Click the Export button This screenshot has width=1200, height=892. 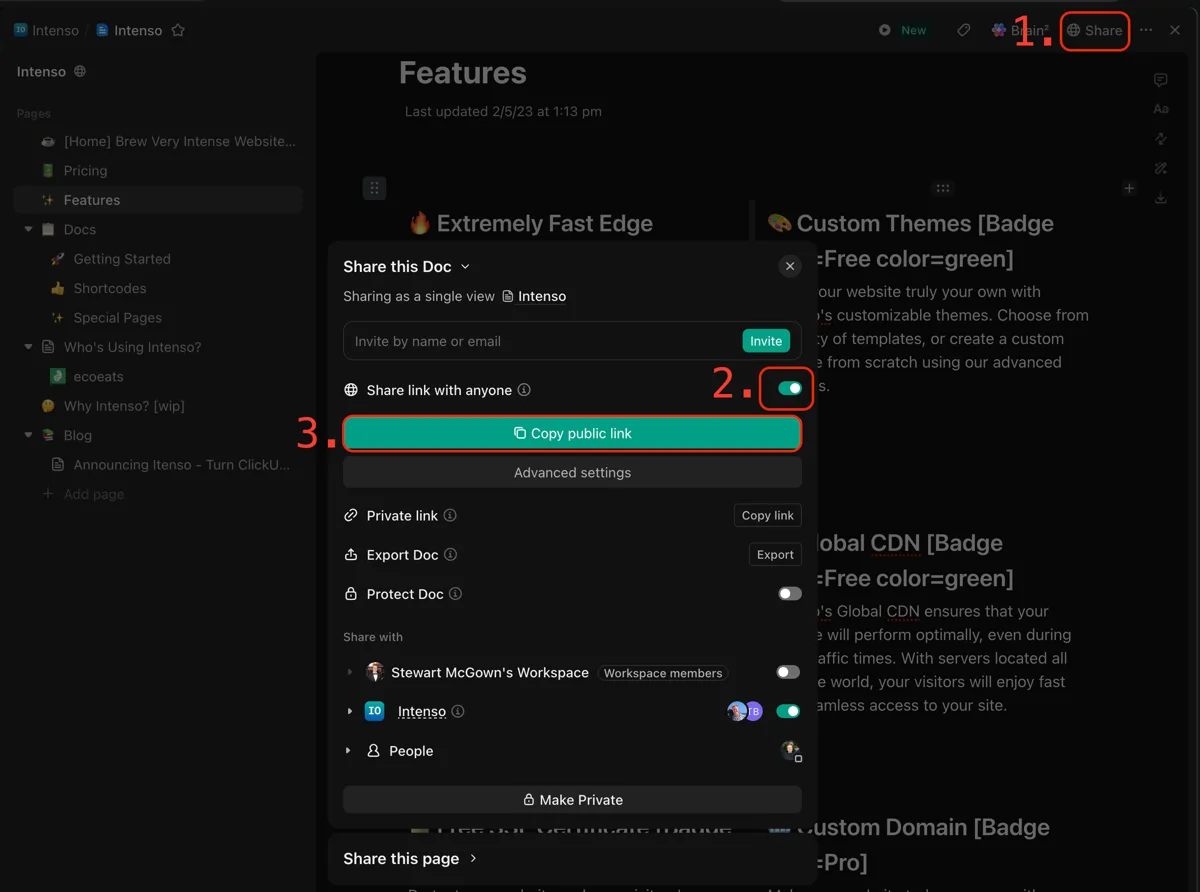click(x=775, y=555)
